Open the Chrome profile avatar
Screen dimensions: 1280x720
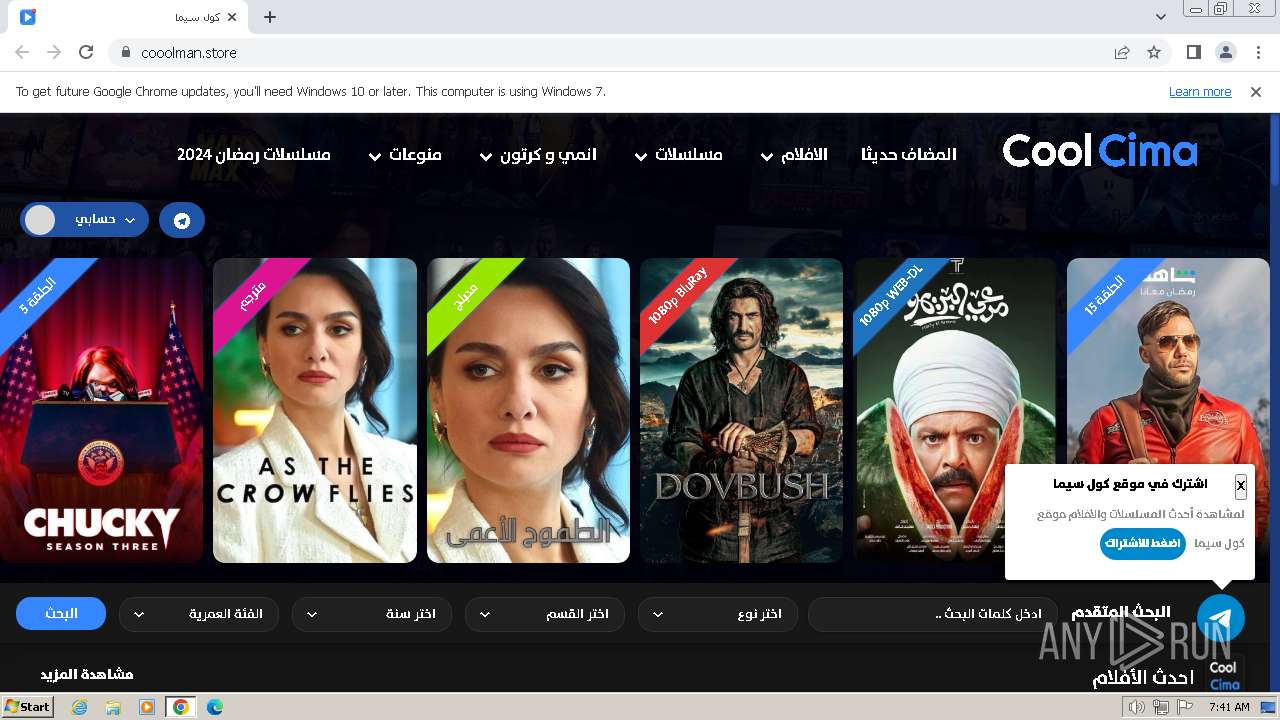[1225, 52]
